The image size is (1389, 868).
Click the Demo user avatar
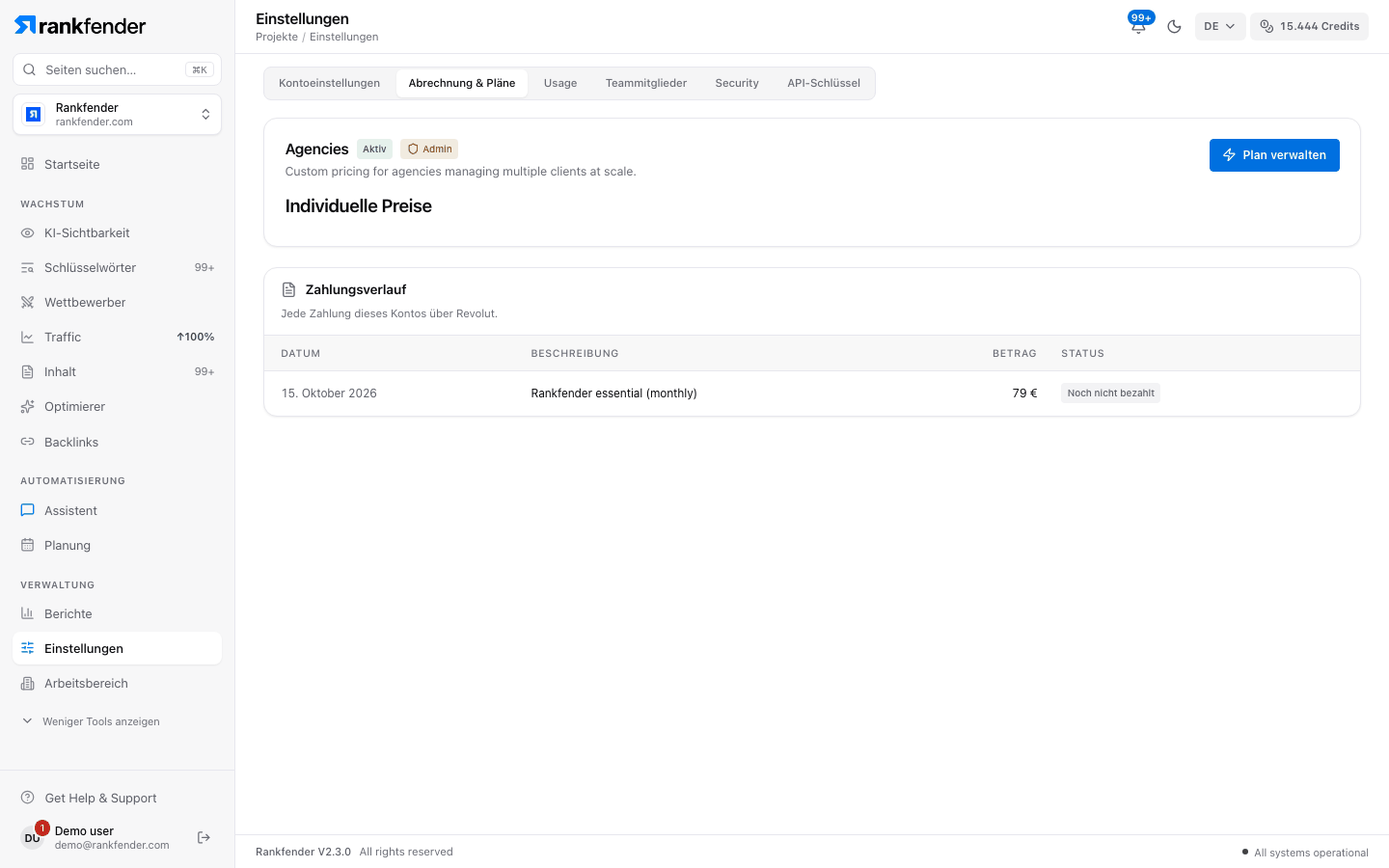pyautogui.click(x=32, y=837)
